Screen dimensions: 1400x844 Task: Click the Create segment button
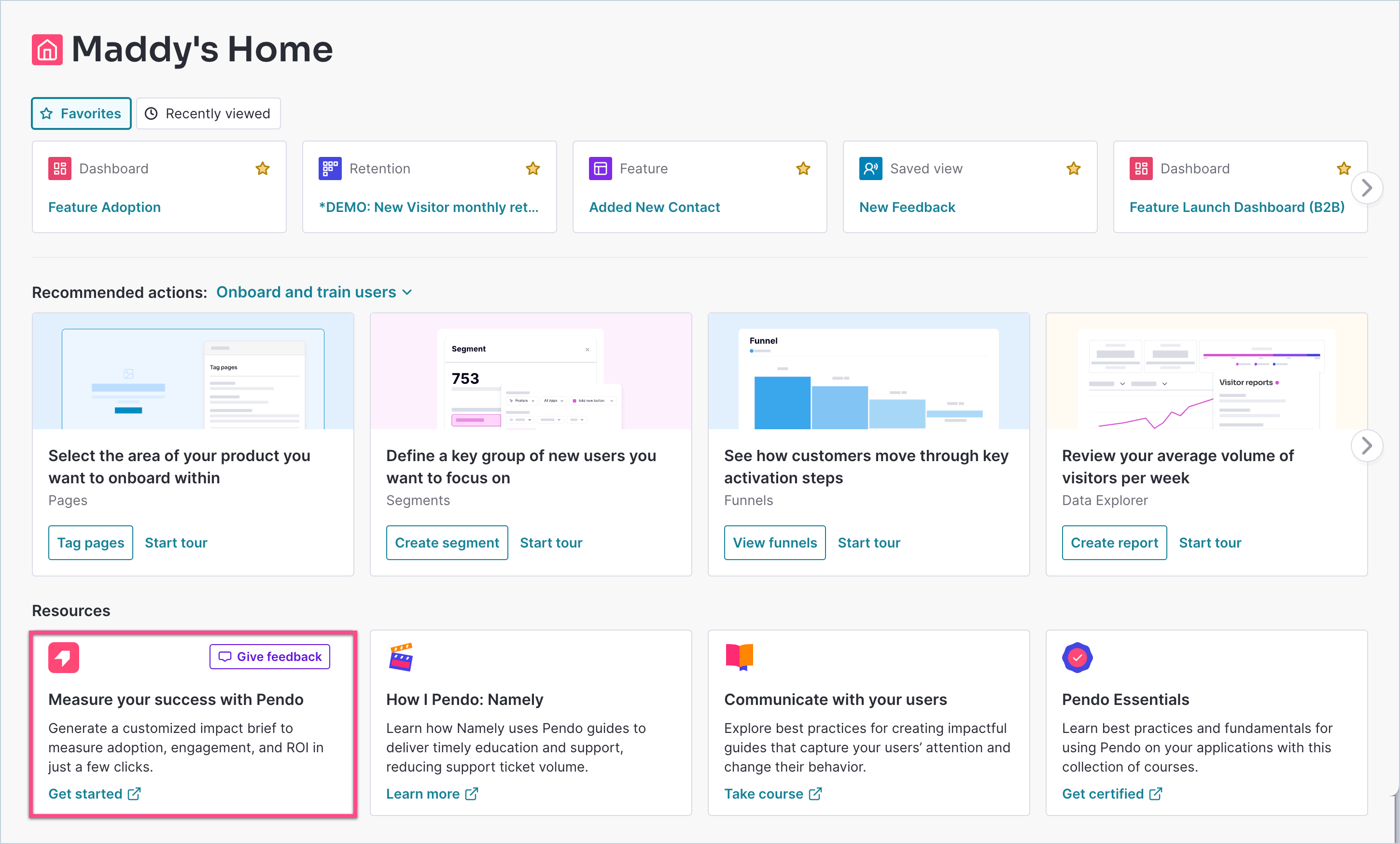[x=447, y=543]
